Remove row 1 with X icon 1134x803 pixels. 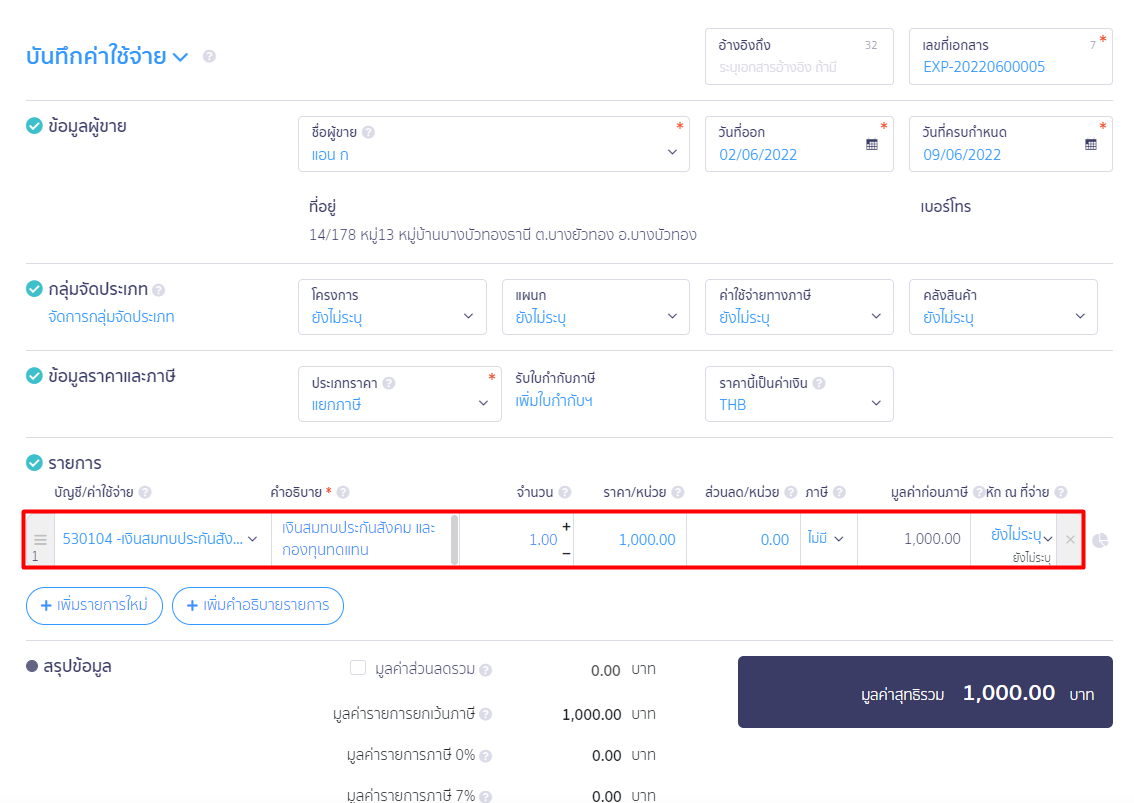point(1070,540)
